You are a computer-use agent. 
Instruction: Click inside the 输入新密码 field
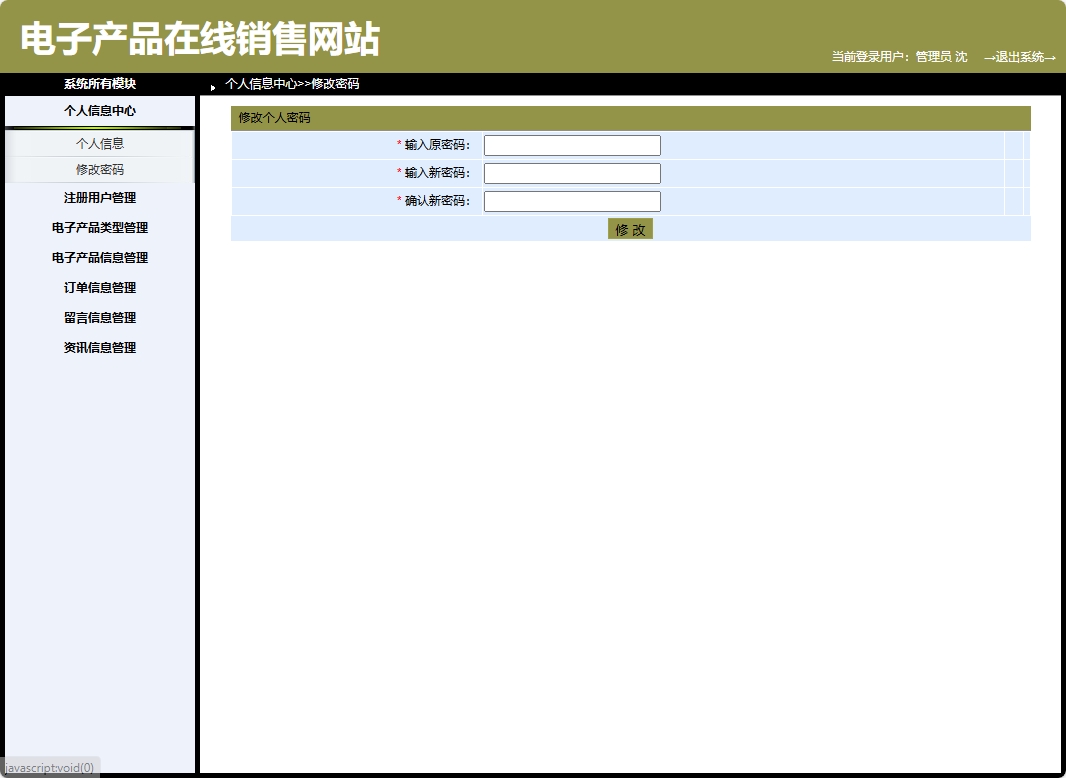571,172
